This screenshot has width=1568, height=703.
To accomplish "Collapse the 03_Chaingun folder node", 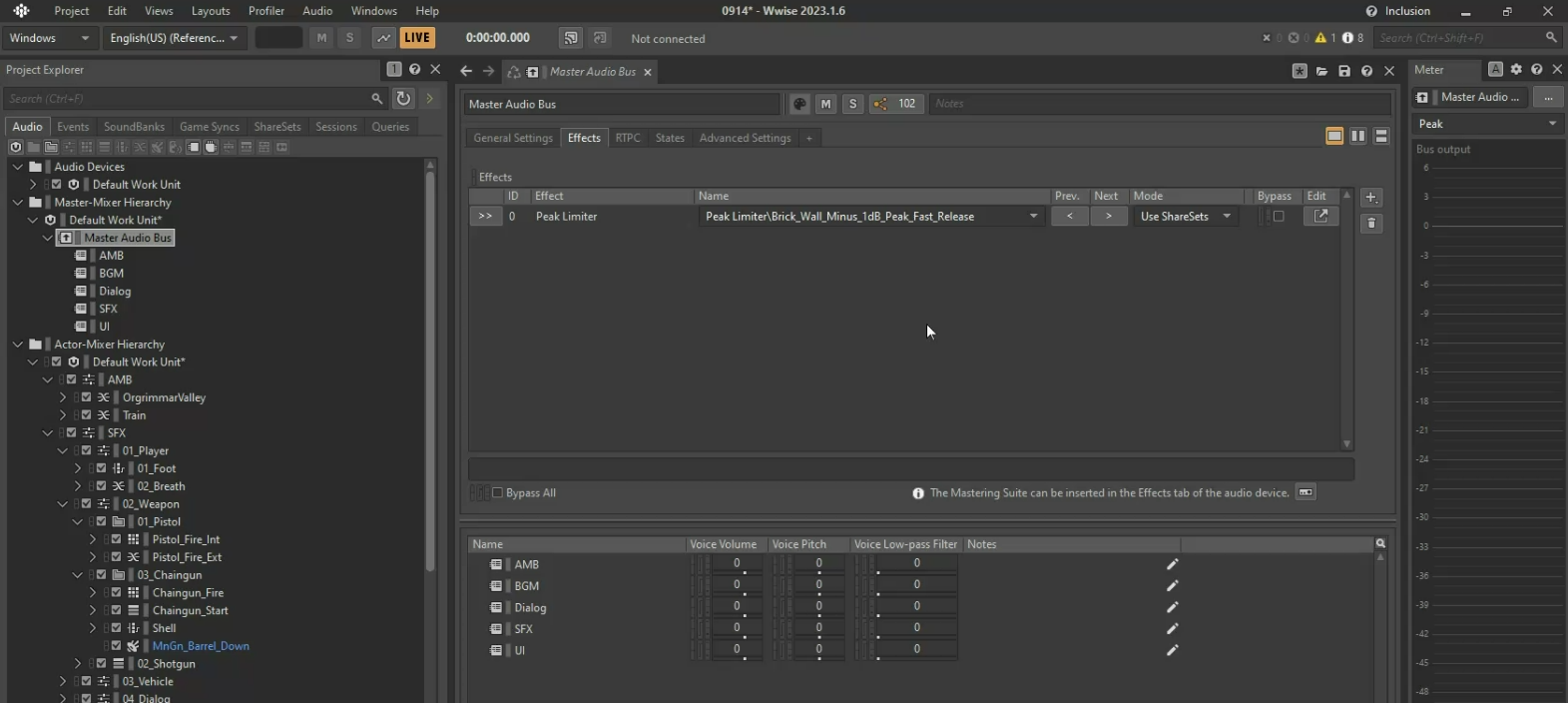I will point(78,575).
